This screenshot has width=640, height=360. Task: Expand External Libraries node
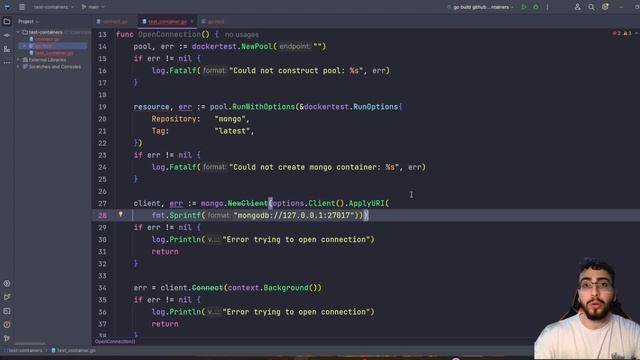[x=18, y=60]
